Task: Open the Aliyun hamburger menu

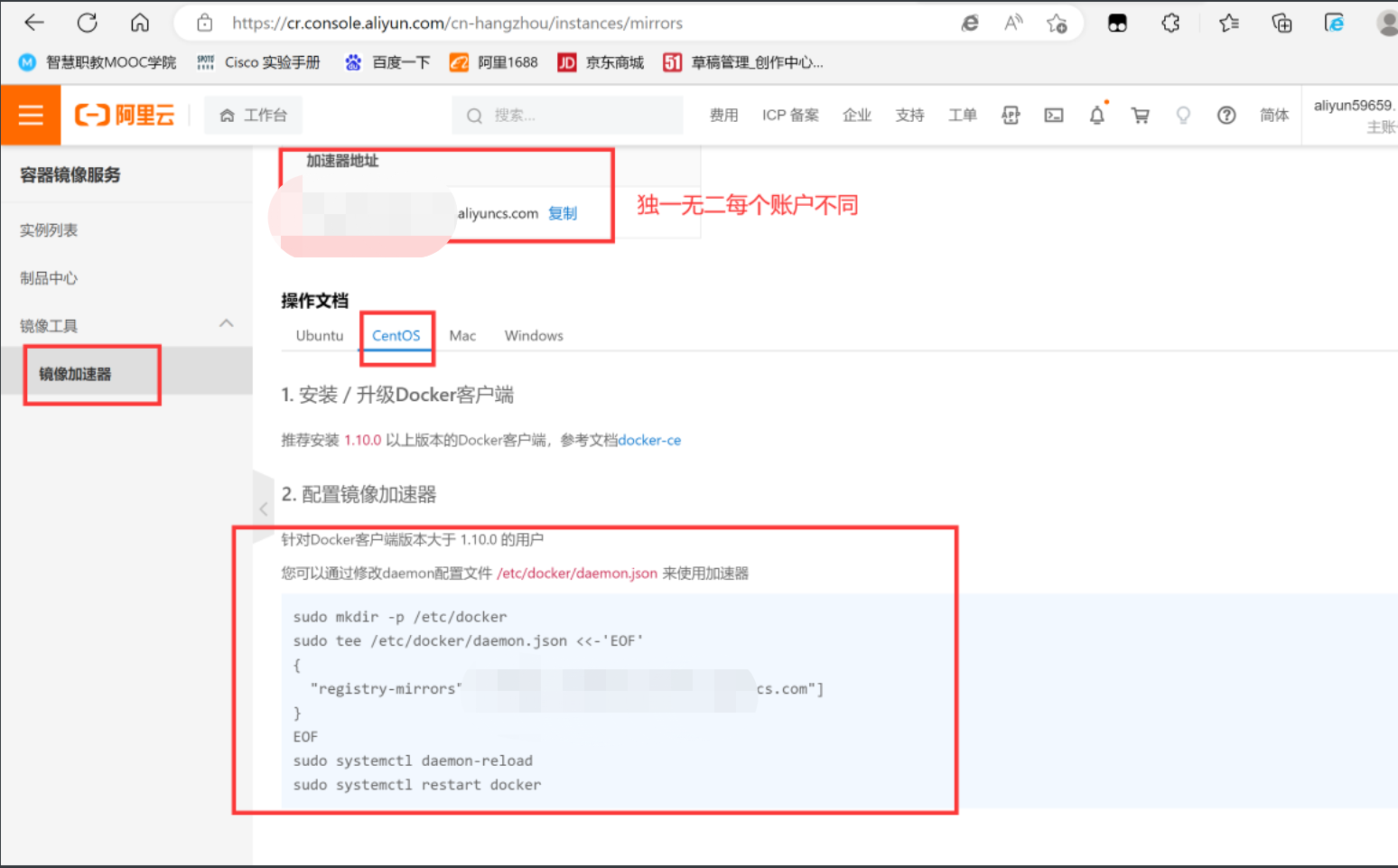Action: coord(31,115)
